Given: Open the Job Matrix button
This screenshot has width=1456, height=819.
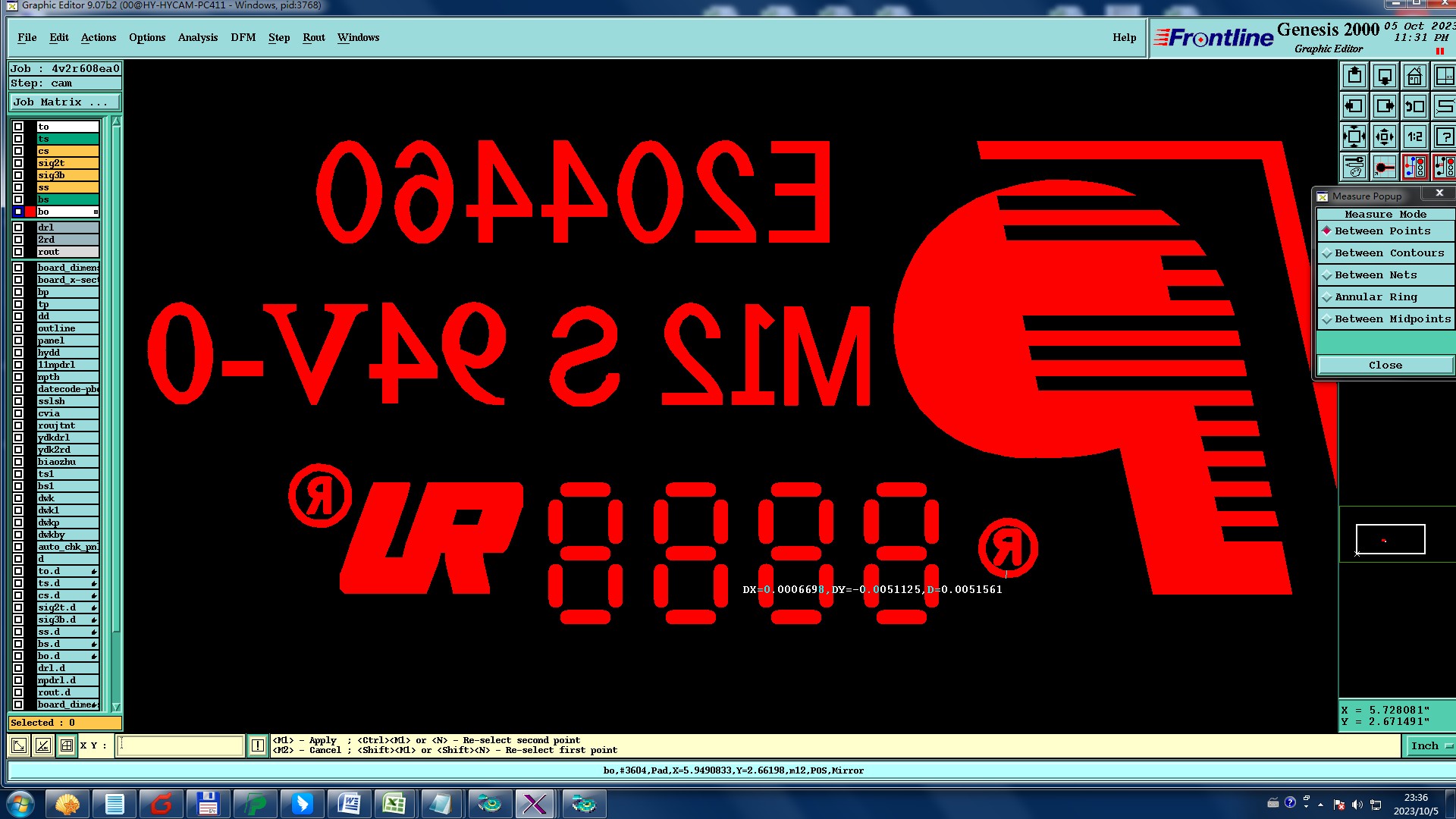Looking at the screenshot, I should point(64,102).
